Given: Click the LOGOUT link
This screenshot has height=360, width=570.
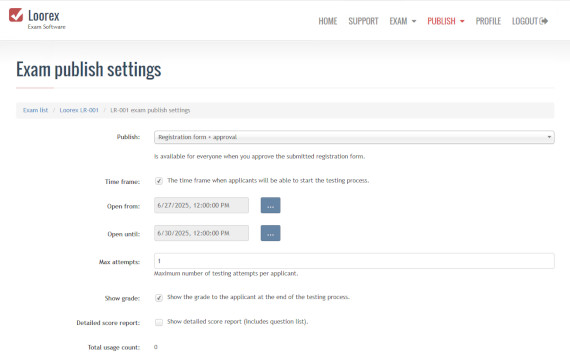Looking at the screenshot, I should point(530,21).
